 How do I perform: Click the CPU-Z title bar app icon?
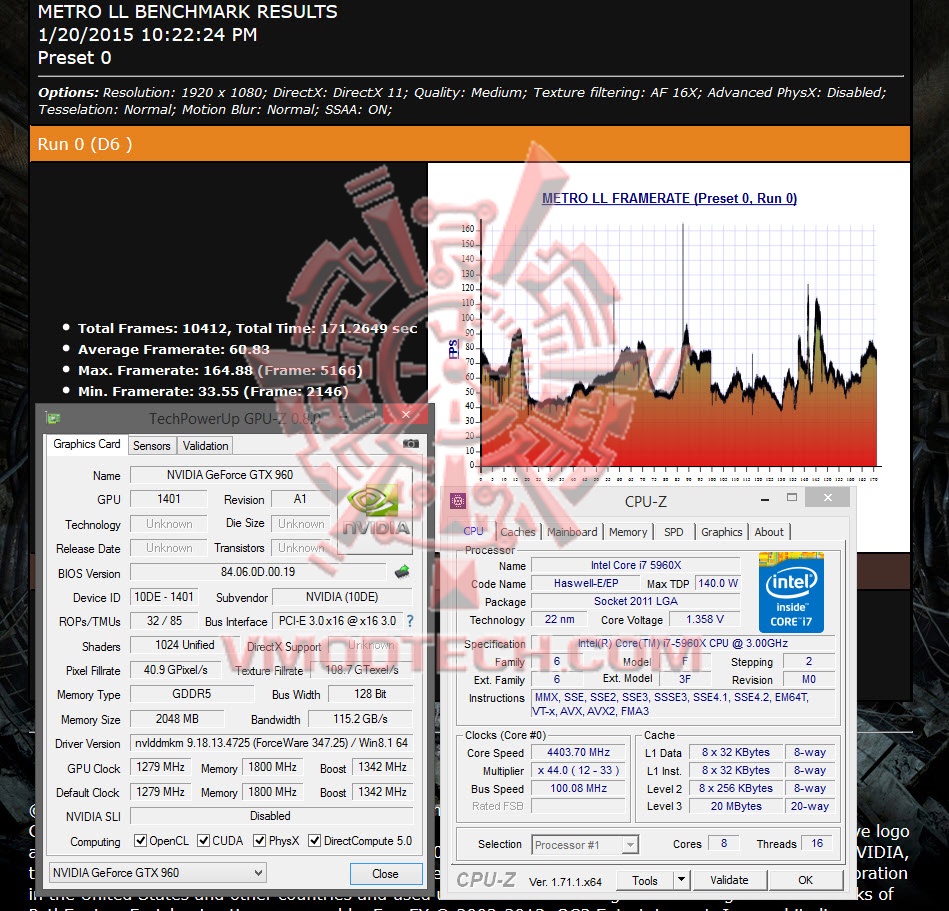458,501
